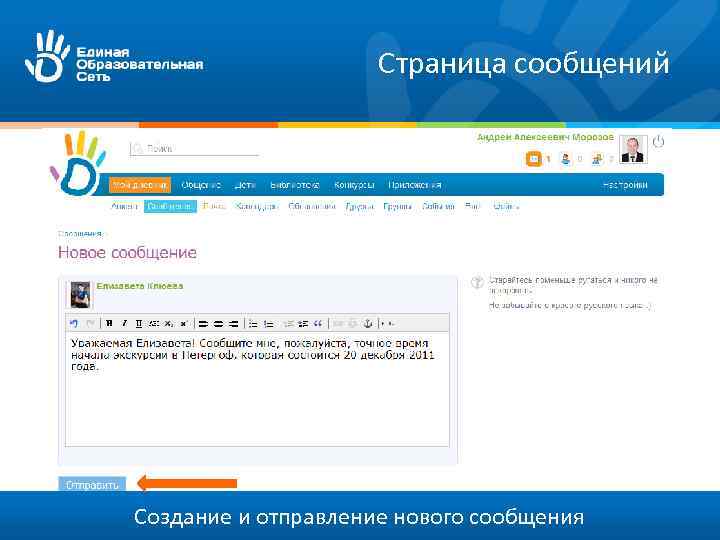This screenshot has height=540, width=720.
Task: Open the Дети main menu item
Action: coord(245,185)
